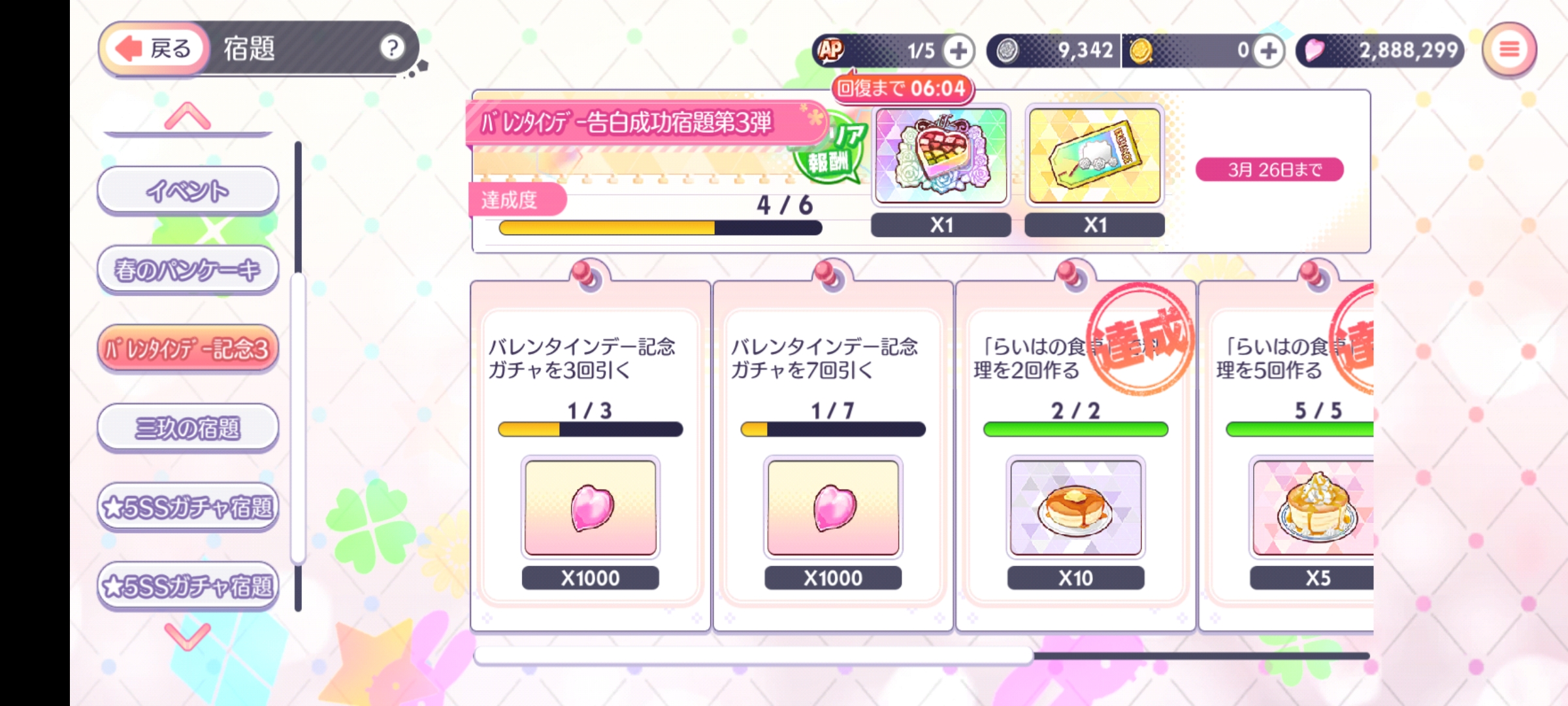Click the horizontal task list scrollbar
This screenshot has width=1568, height=706.
tap(921, 656)
